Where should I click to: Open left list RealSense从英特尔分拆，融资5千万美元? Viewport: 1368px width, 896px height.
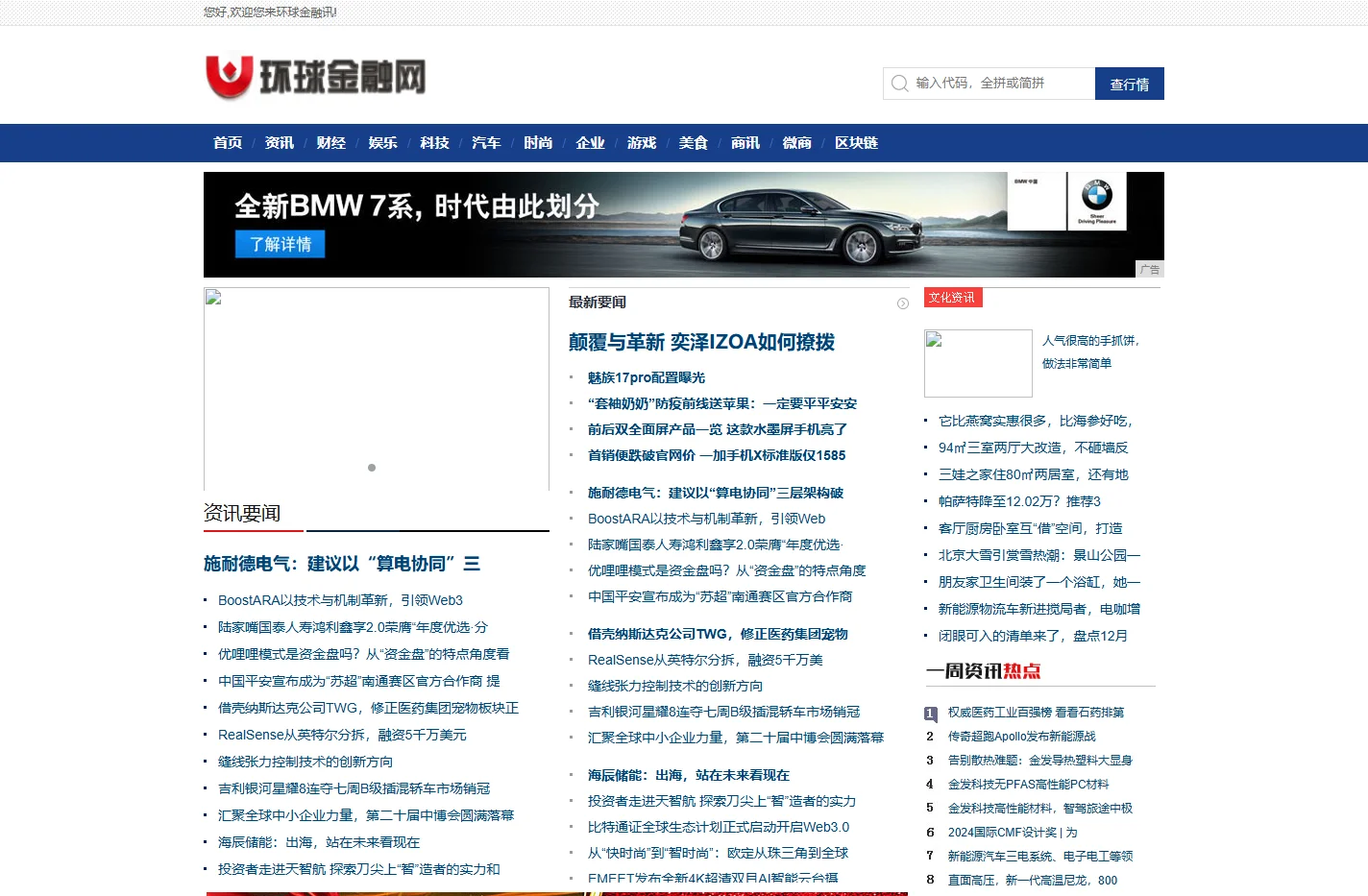[342, 735]
